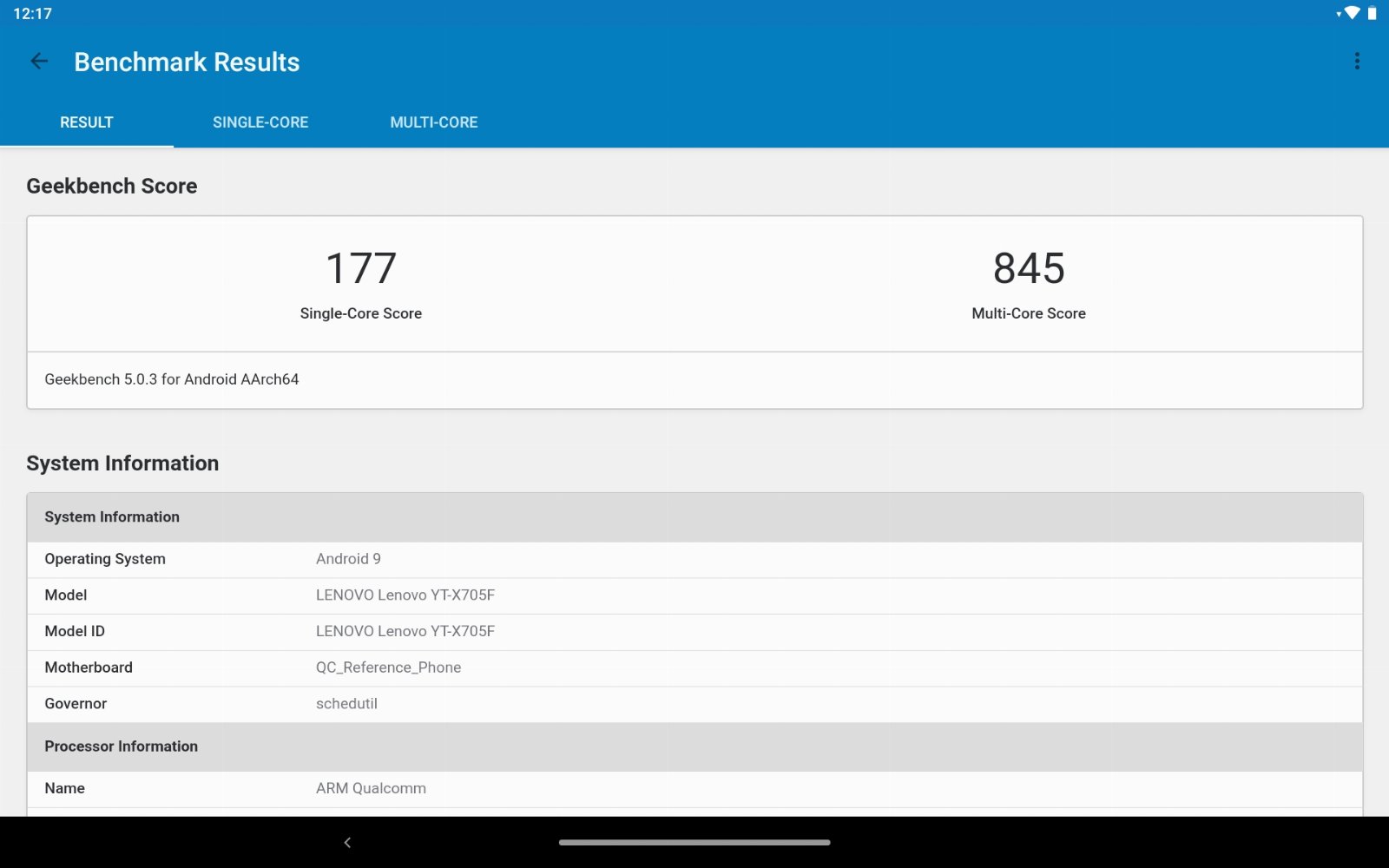Tap the Processor Information table header

(694, 746)
